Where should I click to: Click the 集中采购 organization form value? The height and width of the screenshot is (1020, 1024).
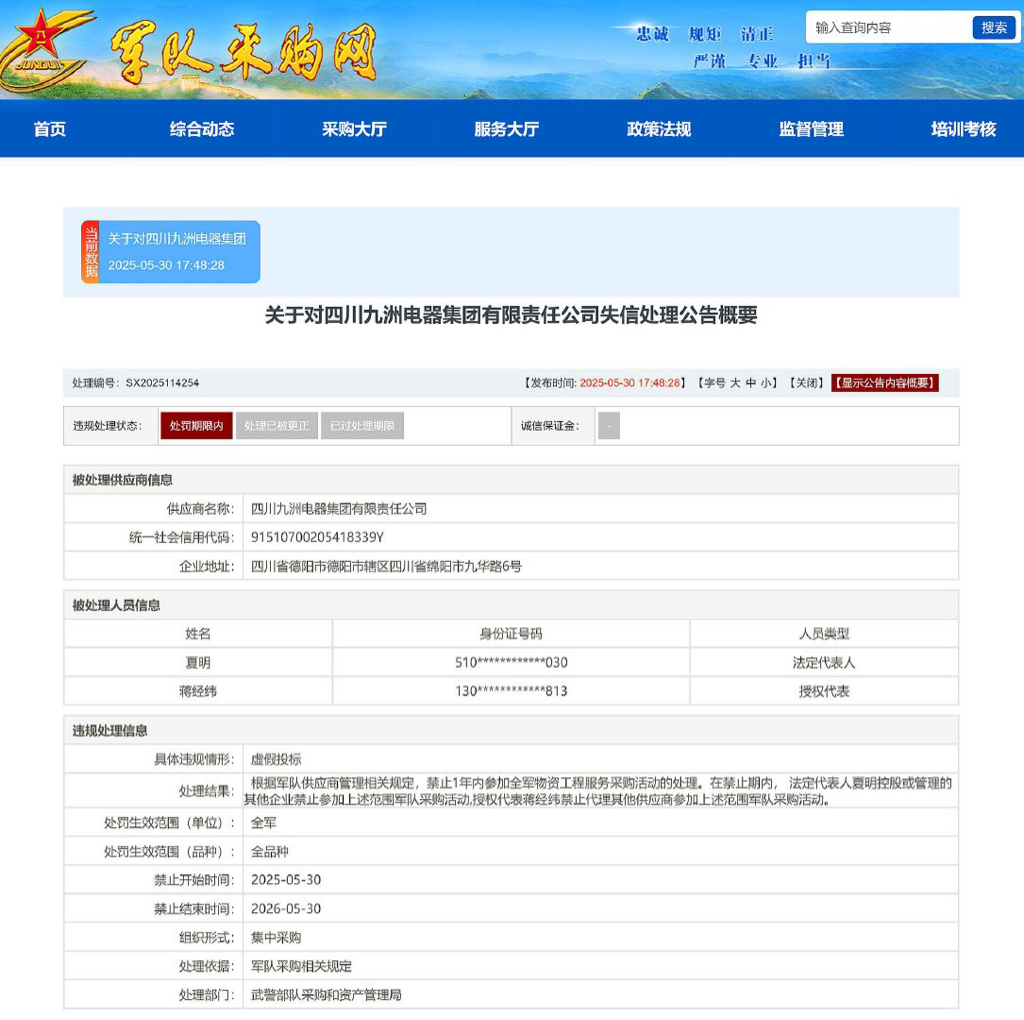coord(276,938)
